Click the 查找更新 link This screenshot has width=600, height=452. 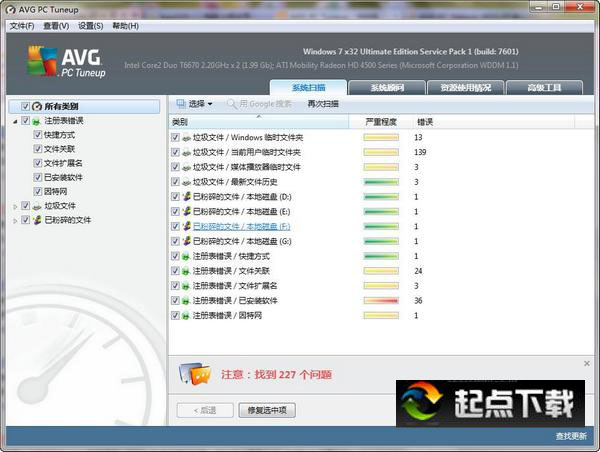[571, 436]
